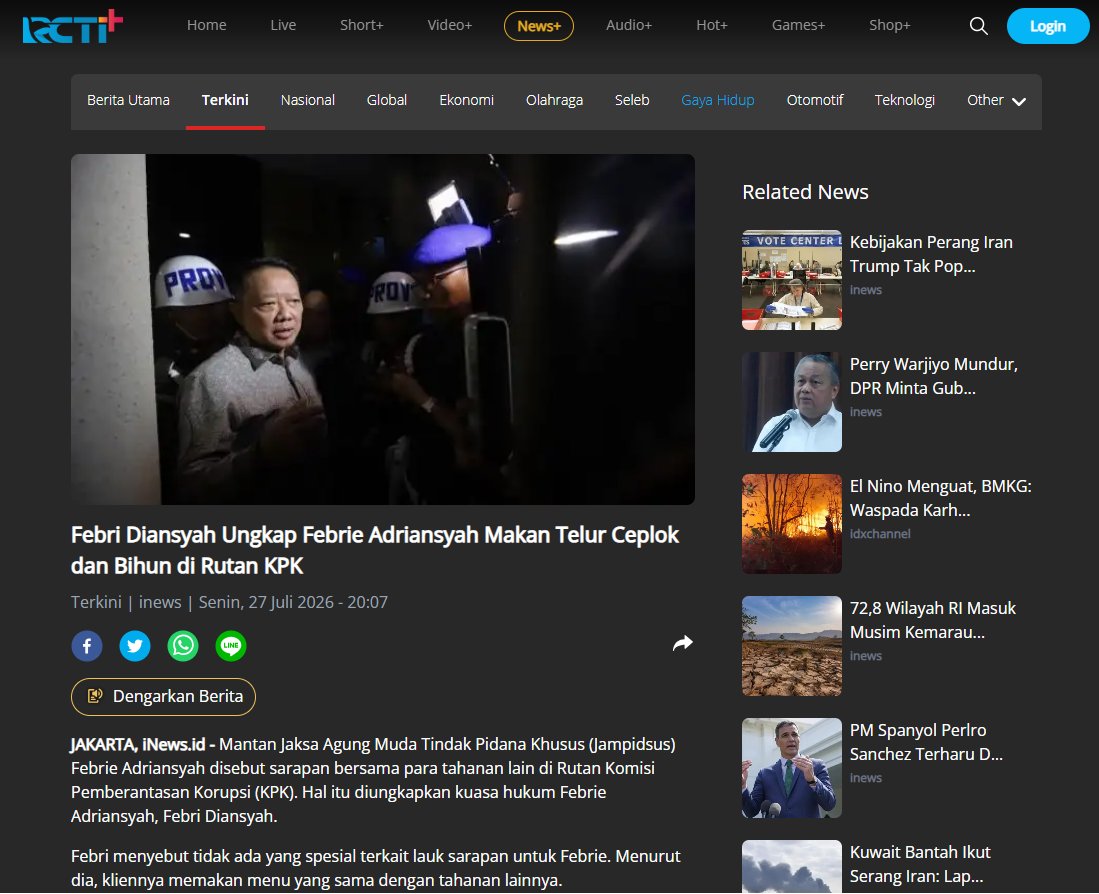Viewport: 1099px width, 894px height.
Task: Switch to Global tab
Action: 387,100
